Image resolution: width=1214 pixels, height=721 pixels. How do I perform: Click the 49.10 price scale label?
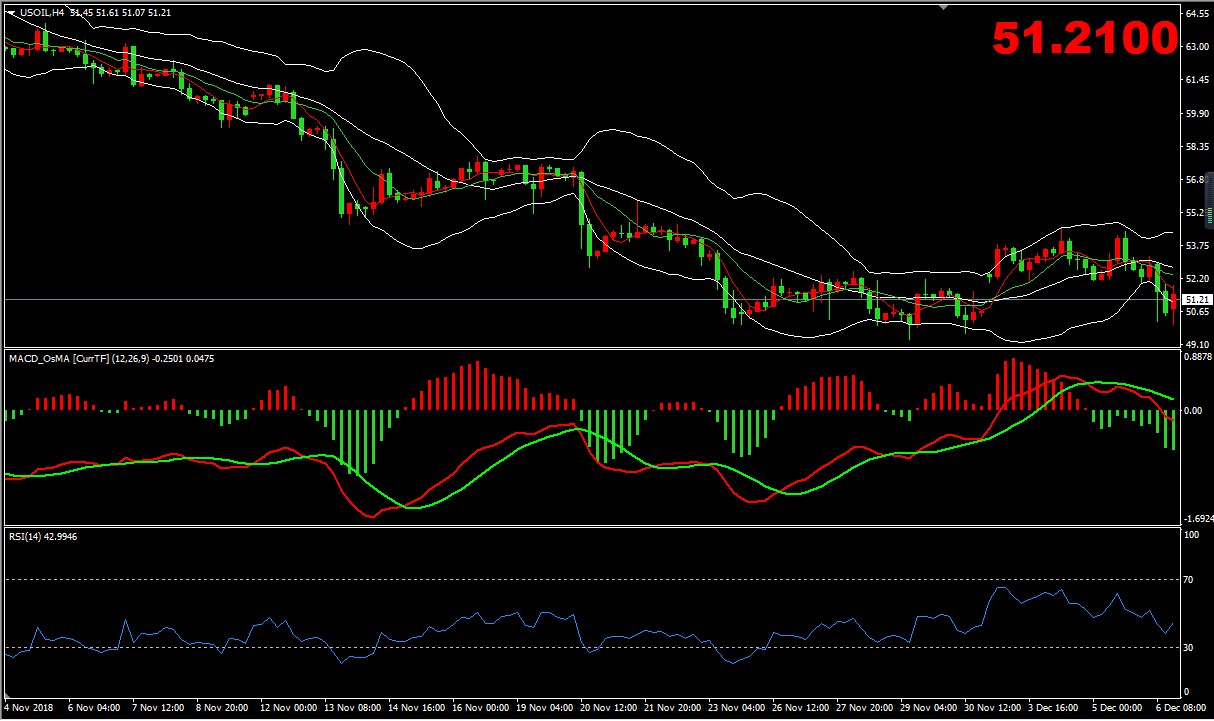pyautogui.click(x=1197, y=343)
